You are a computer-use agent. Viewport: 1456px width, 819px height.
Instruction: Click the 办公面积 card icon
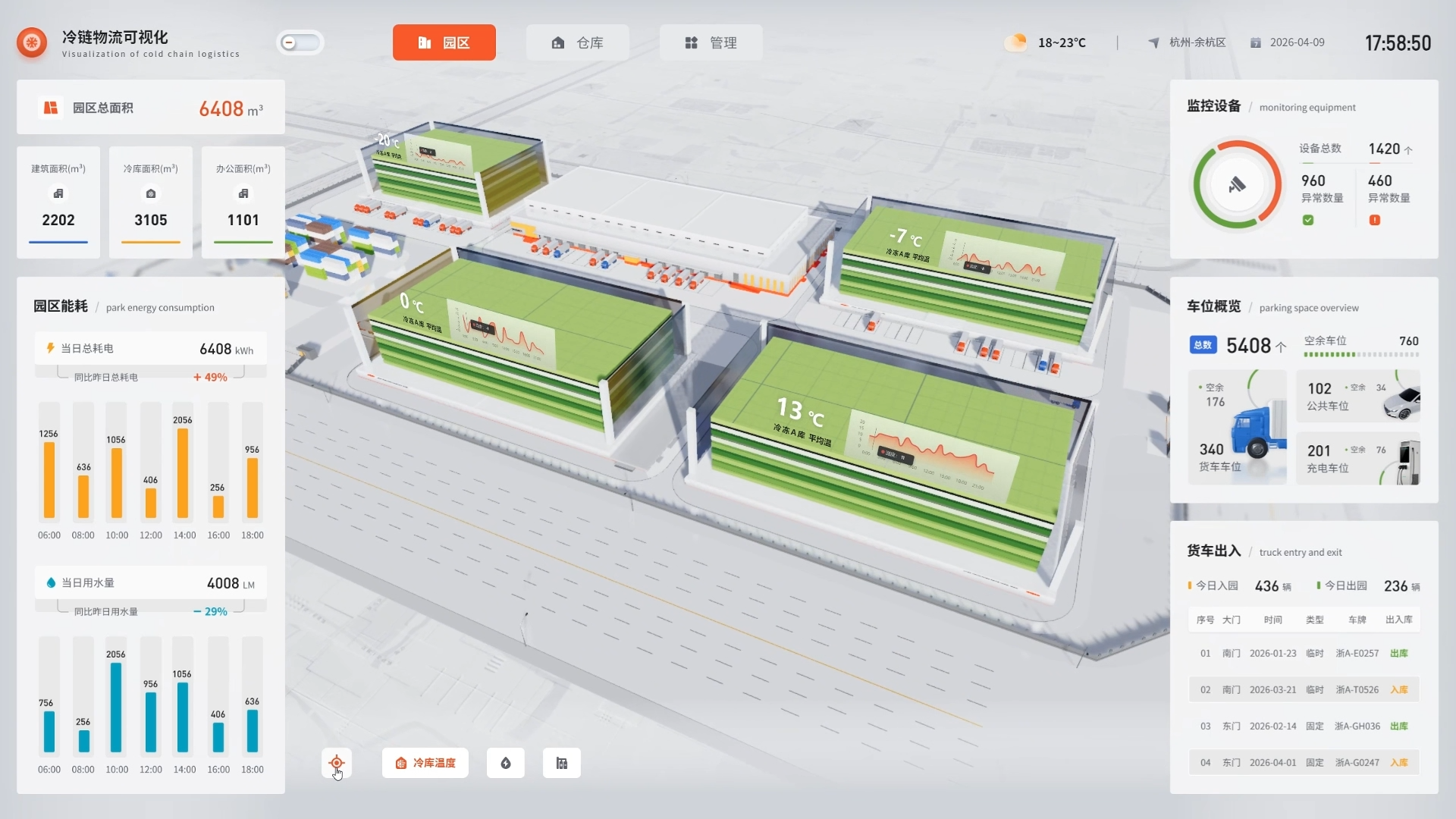(x=243, y=193)
